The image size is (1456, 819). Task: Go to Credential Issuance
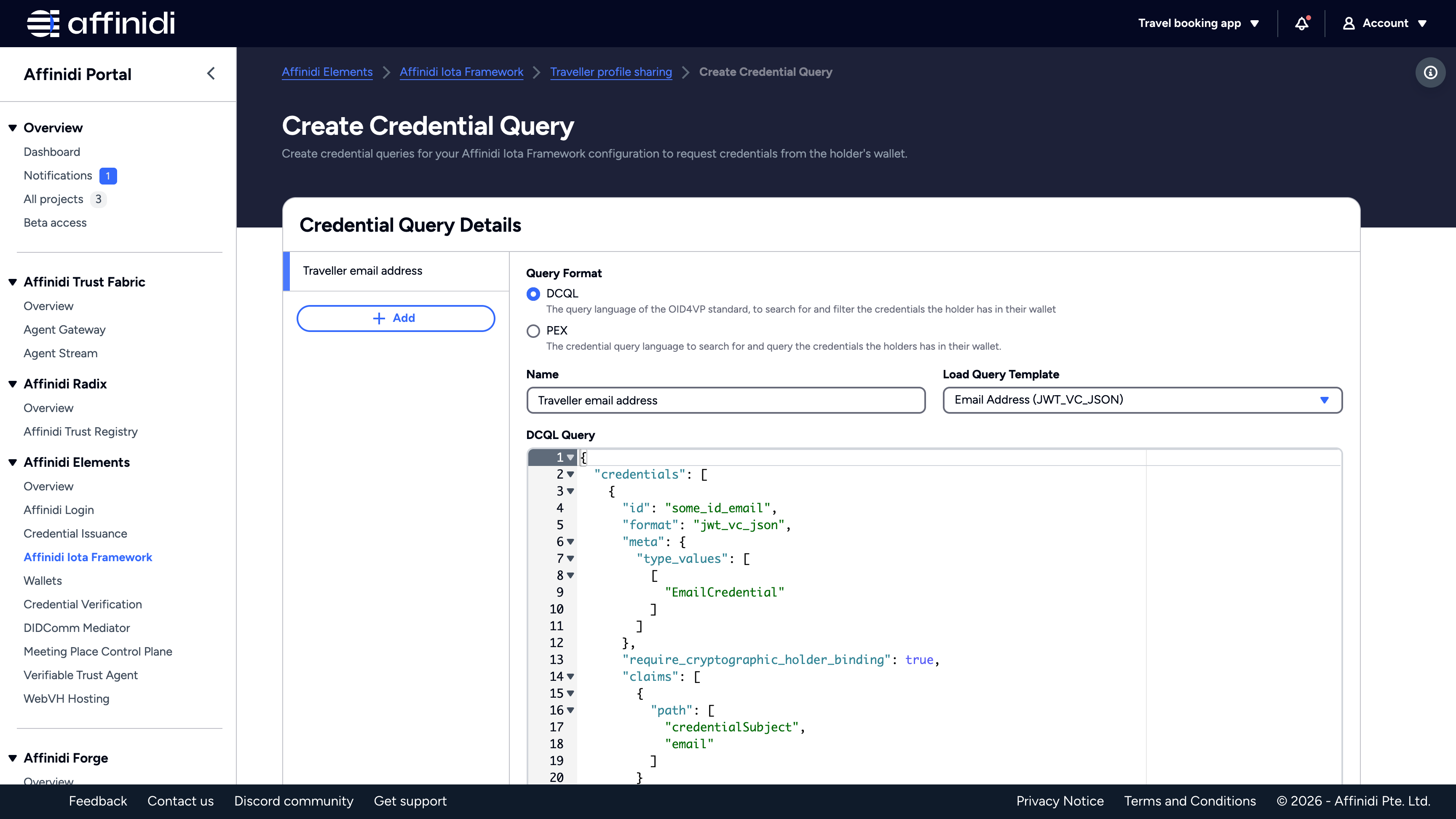click(x=75, y=533)
